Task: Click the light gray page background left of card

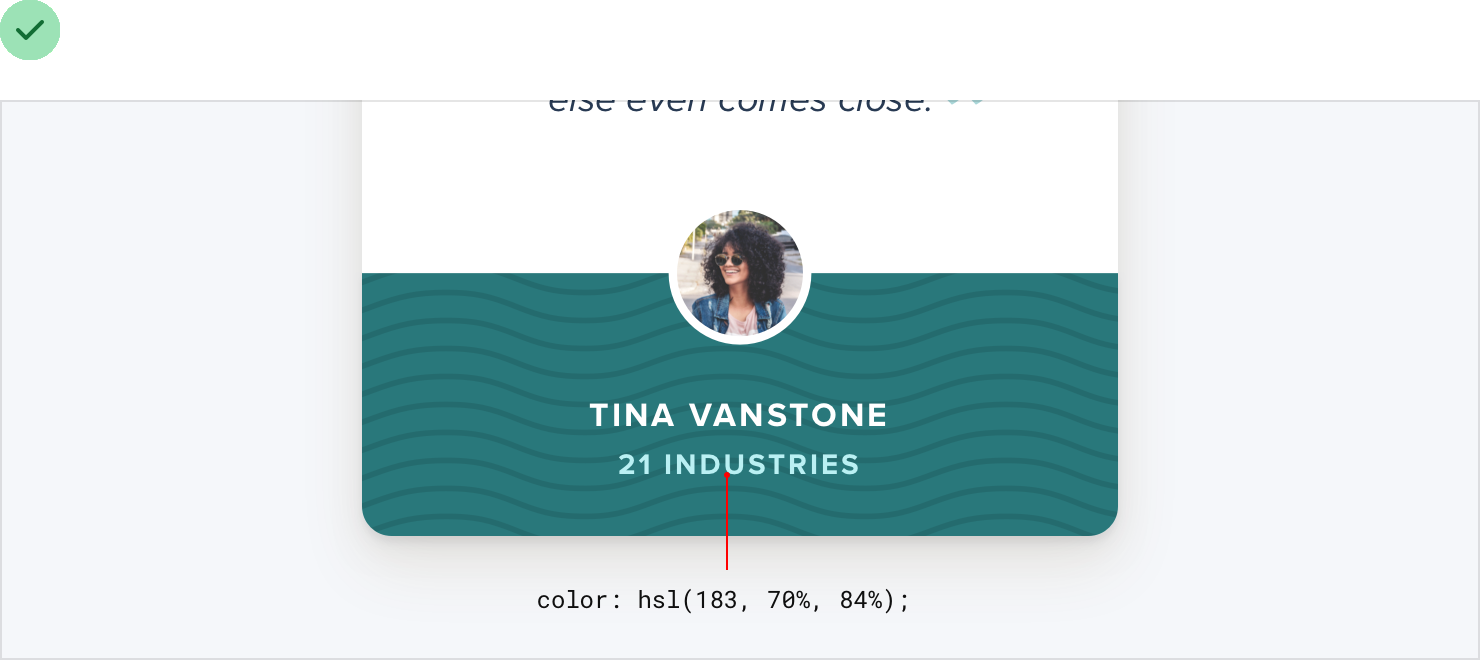Action: (180, 380)
